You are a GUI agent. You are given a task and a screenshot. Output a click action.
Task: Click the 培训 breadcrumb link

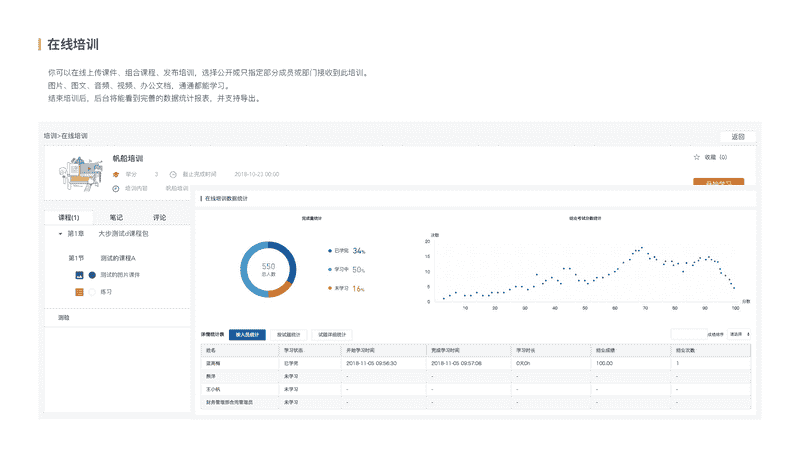coord(50,136)
